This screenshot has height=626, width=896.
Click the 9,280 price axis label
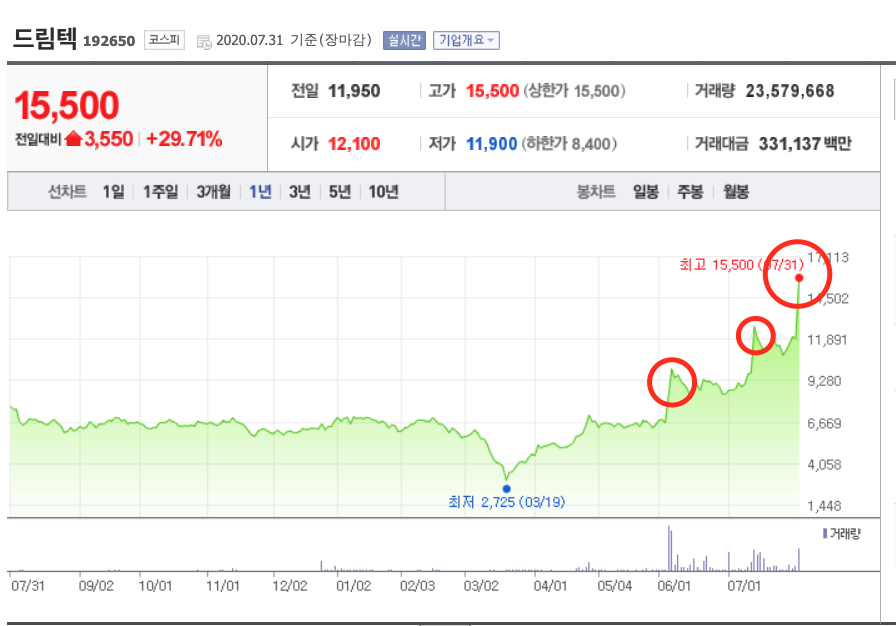[824, 381]
